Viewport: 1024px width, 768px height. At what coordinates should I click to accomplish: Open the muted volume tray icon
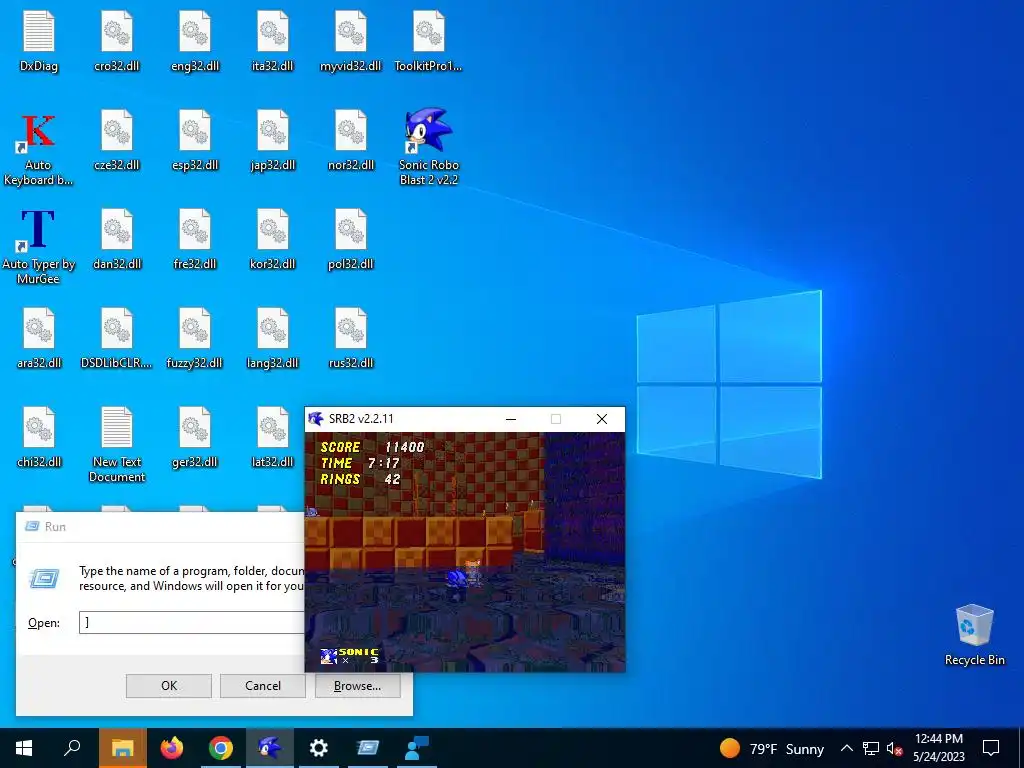click(x=894, y=748)
